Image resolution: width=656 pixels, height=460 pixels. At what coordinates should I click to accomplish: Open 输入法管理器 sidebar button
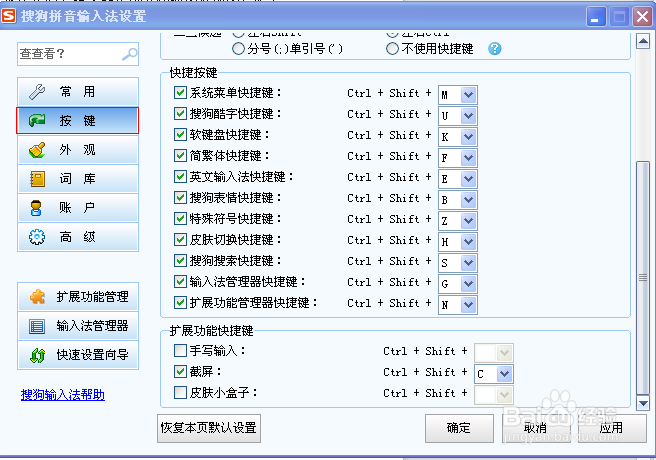click(78, 326)
